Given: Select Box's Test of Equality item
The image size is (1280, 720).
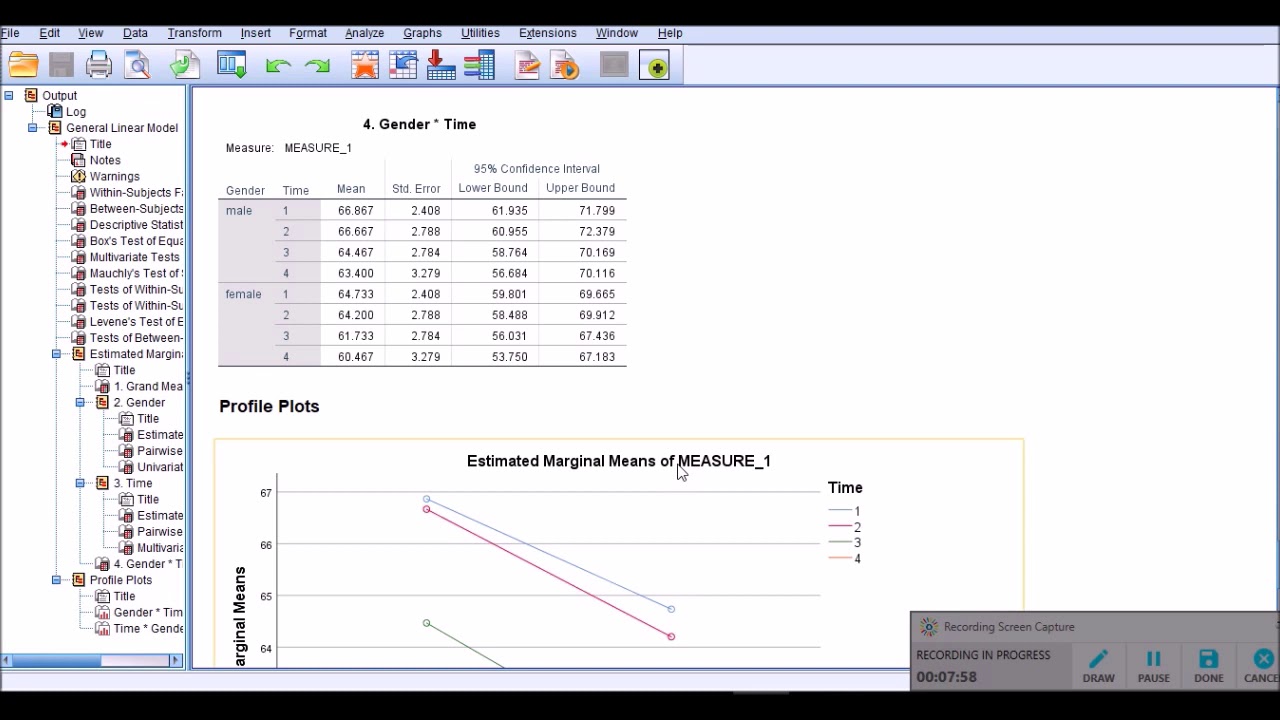Looking at the screenshot, I should (x=136, y=241).
